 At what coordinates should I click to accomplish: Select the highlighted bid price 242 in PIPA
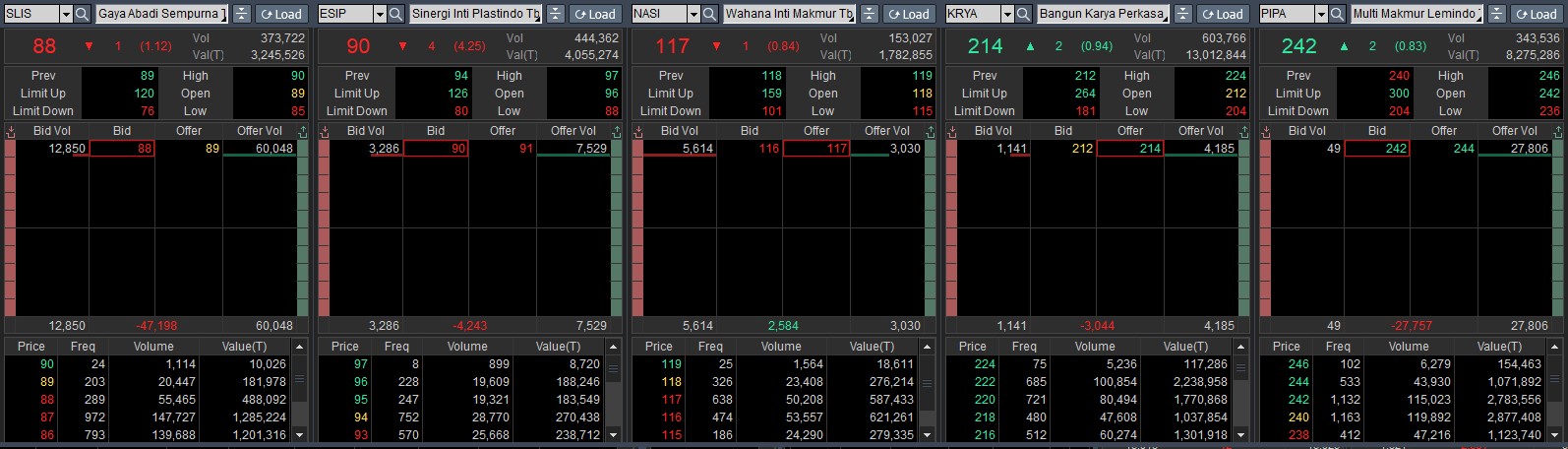1377,149
